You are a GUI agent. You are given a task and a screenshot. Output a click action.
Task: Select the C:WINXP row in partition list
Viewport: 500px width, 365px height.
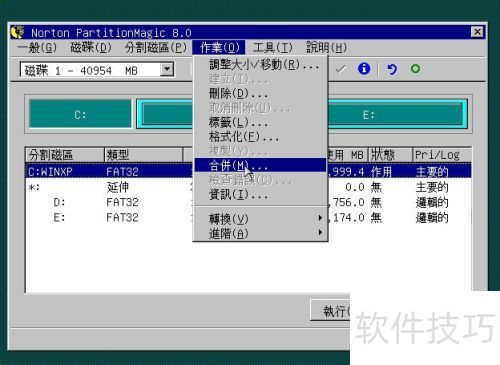point(248,172)
